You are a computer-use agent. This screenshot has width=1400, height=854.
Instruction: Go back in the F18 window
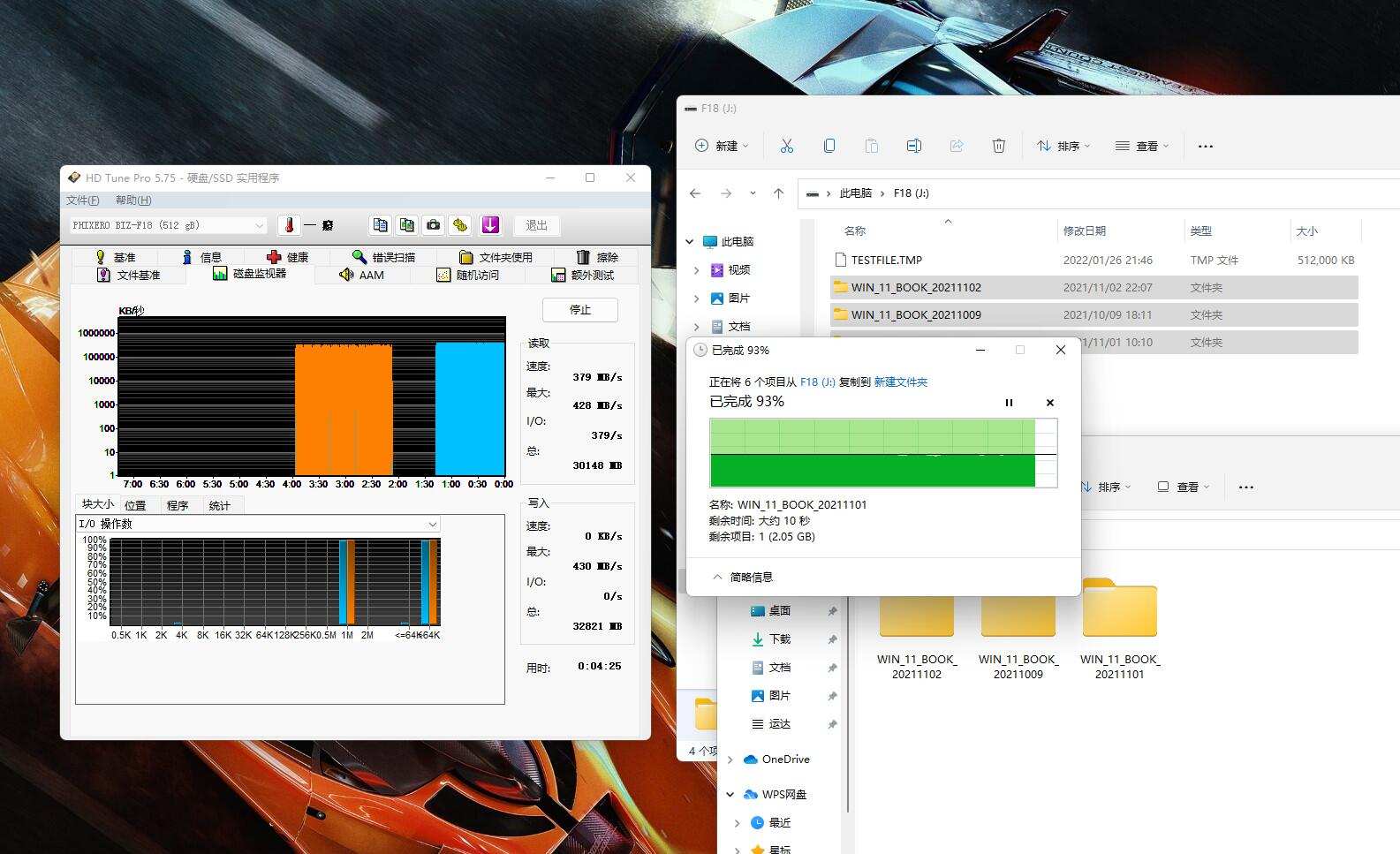tap(695, 193)
